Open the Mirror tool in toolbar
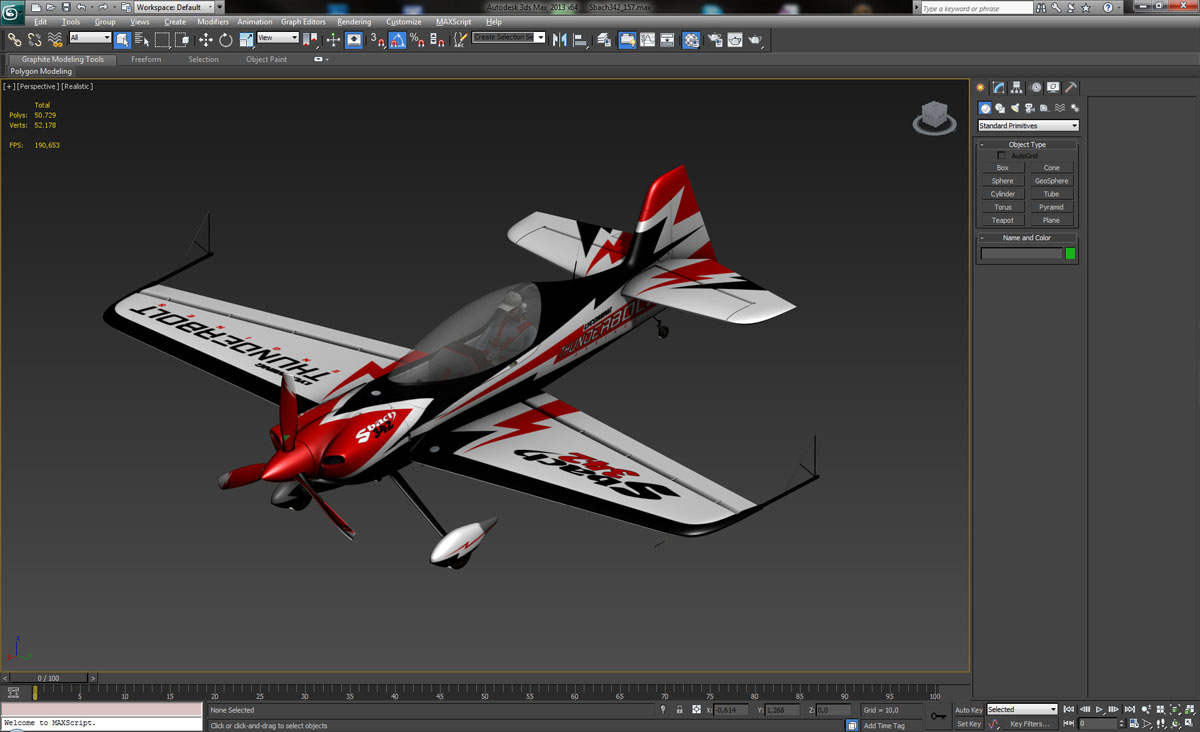The image size is (1200, 732). [x=559, y=40]
